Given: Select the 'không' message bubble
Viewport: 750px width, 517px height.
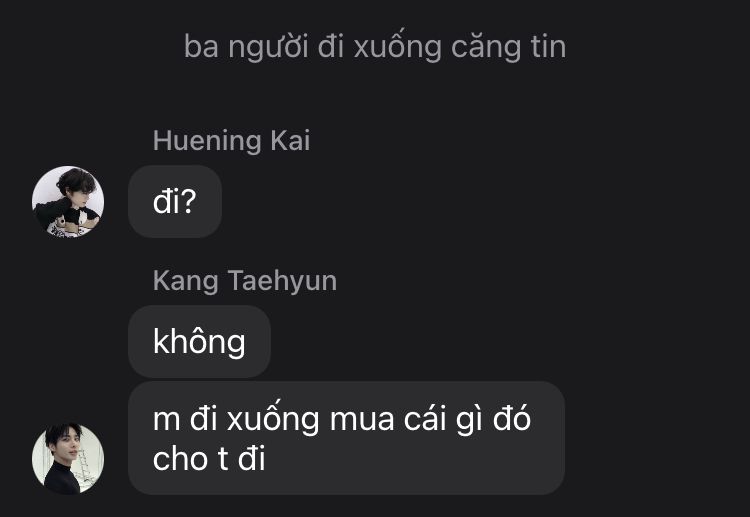Looking at the screenshot, I should point(199,341).
